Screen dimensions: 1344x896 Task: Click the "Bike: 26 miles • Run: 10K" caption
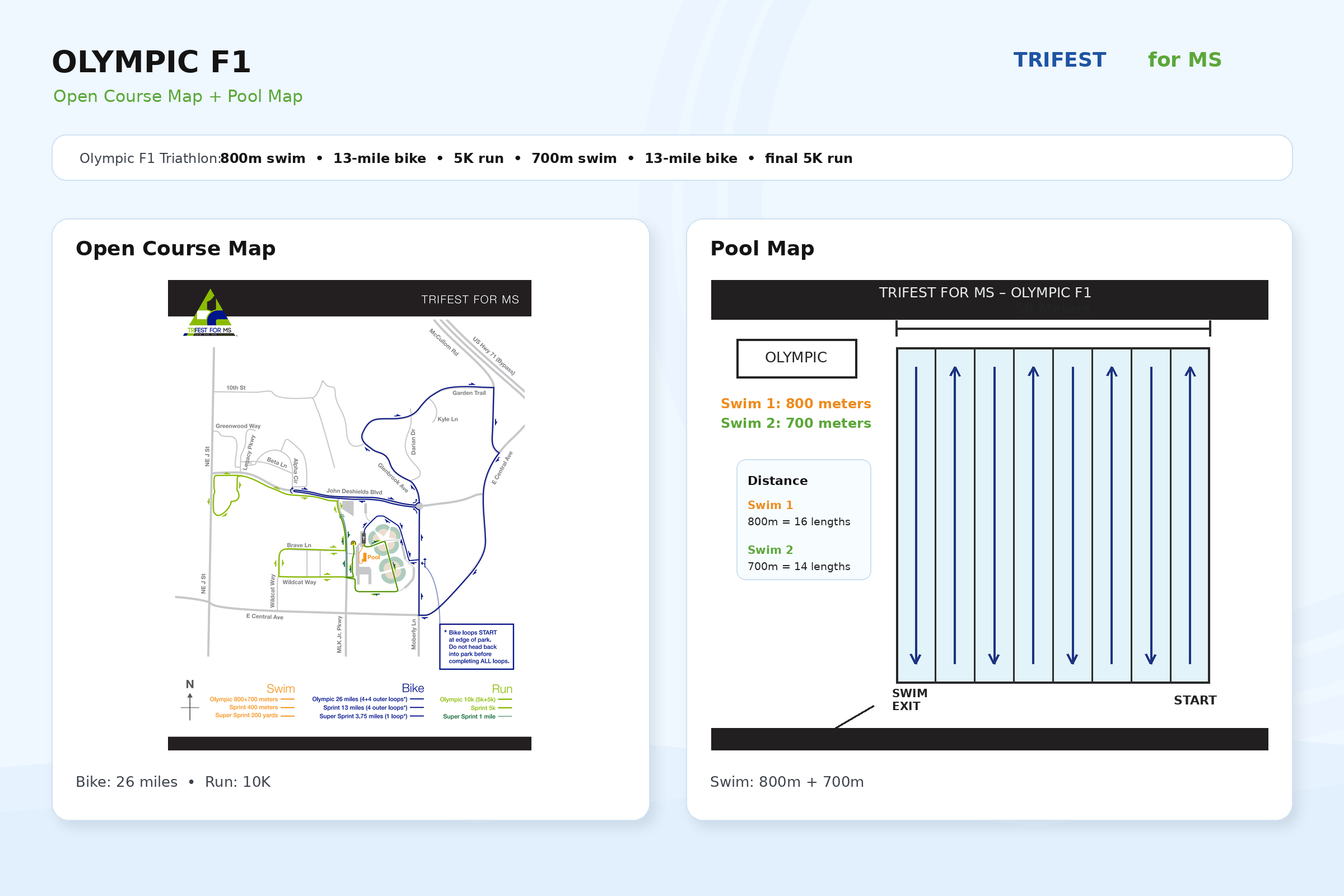173,782
